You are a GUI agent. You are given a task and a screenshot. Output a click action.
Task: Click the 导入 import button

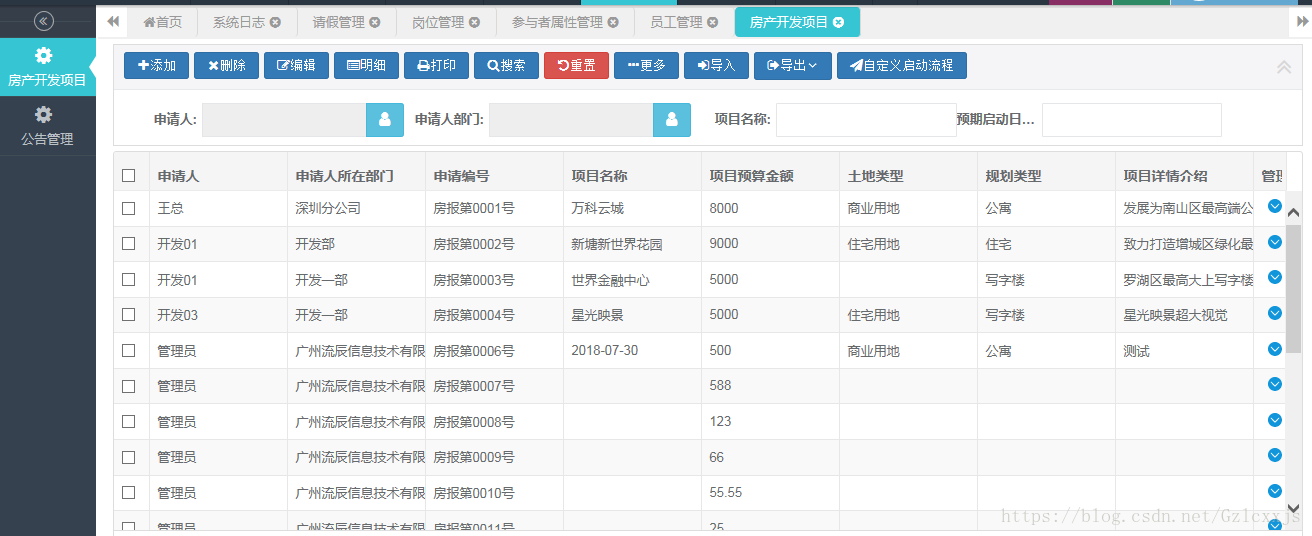[716, 66]
